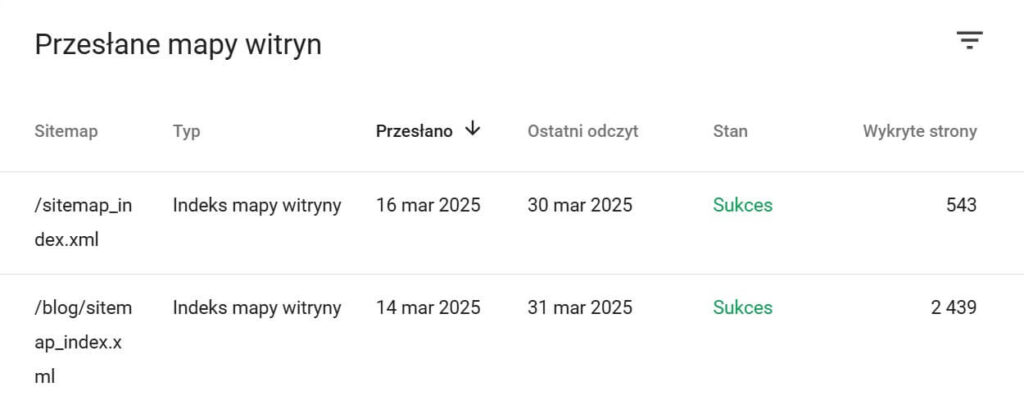Sort by Sitemap column header

[x=66, y=131]
